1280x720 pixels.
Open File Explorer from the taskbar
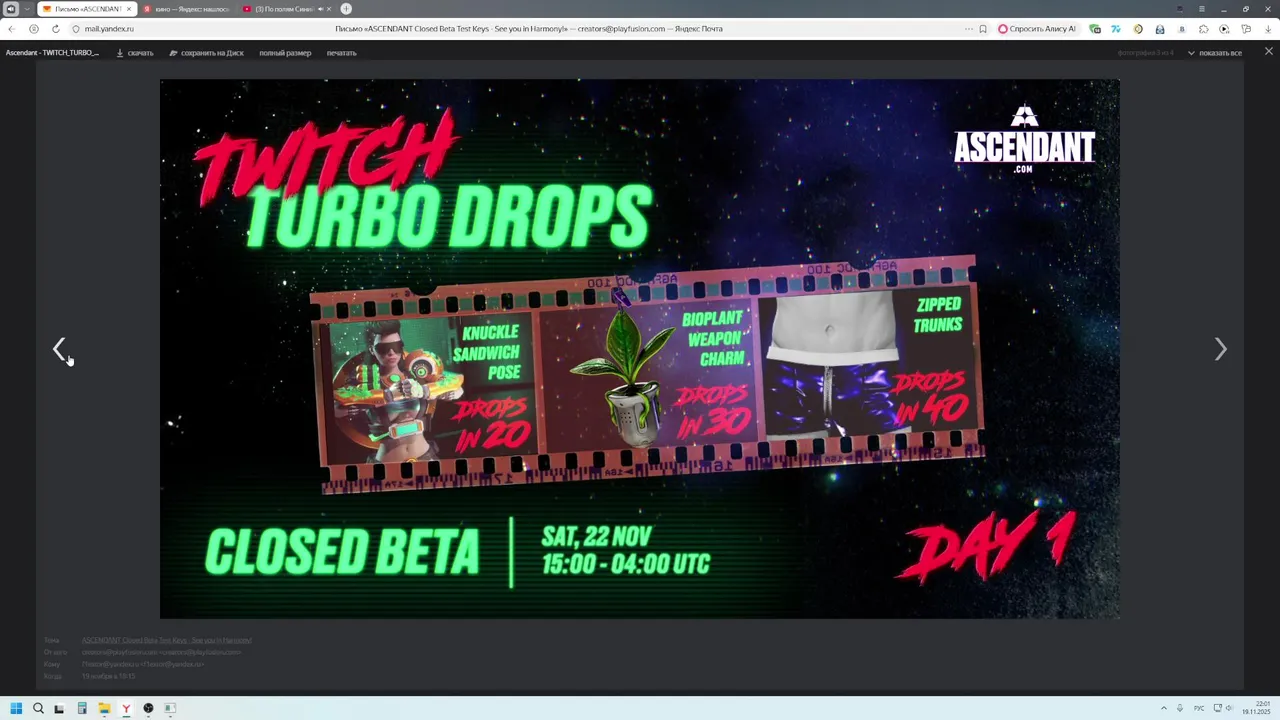tap(104, 708)
